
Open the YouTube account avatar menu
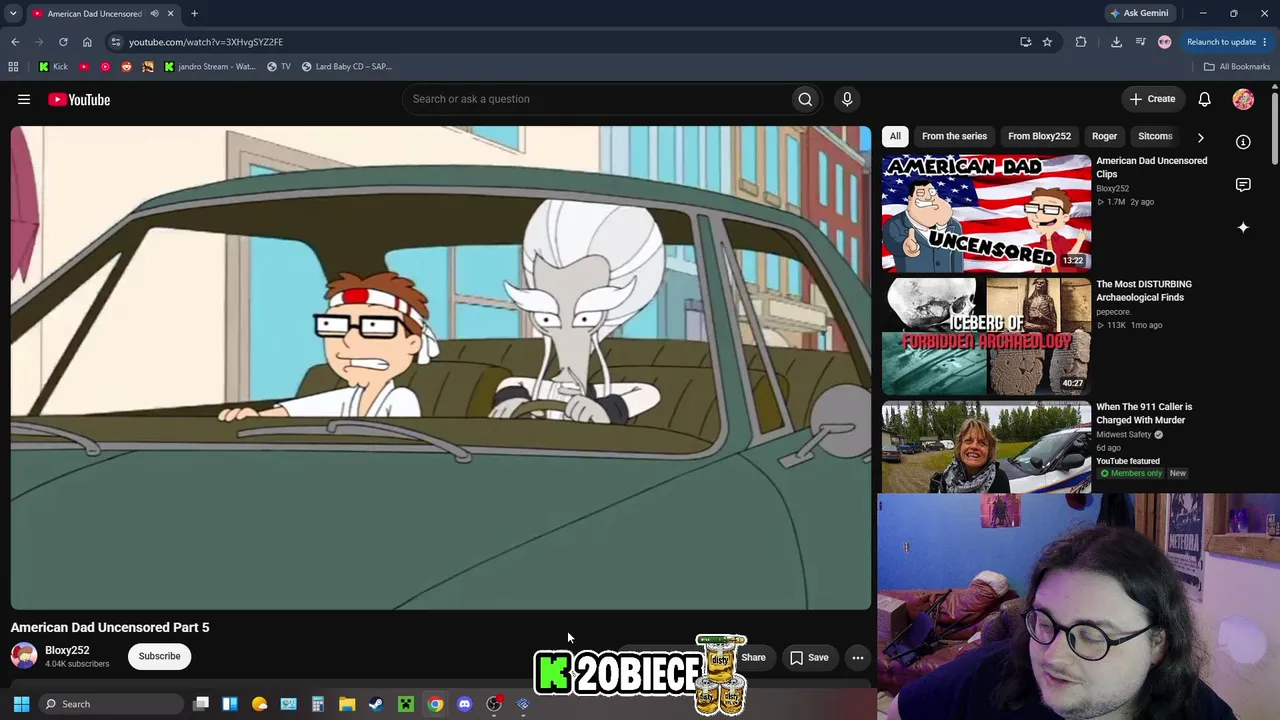1243,99
